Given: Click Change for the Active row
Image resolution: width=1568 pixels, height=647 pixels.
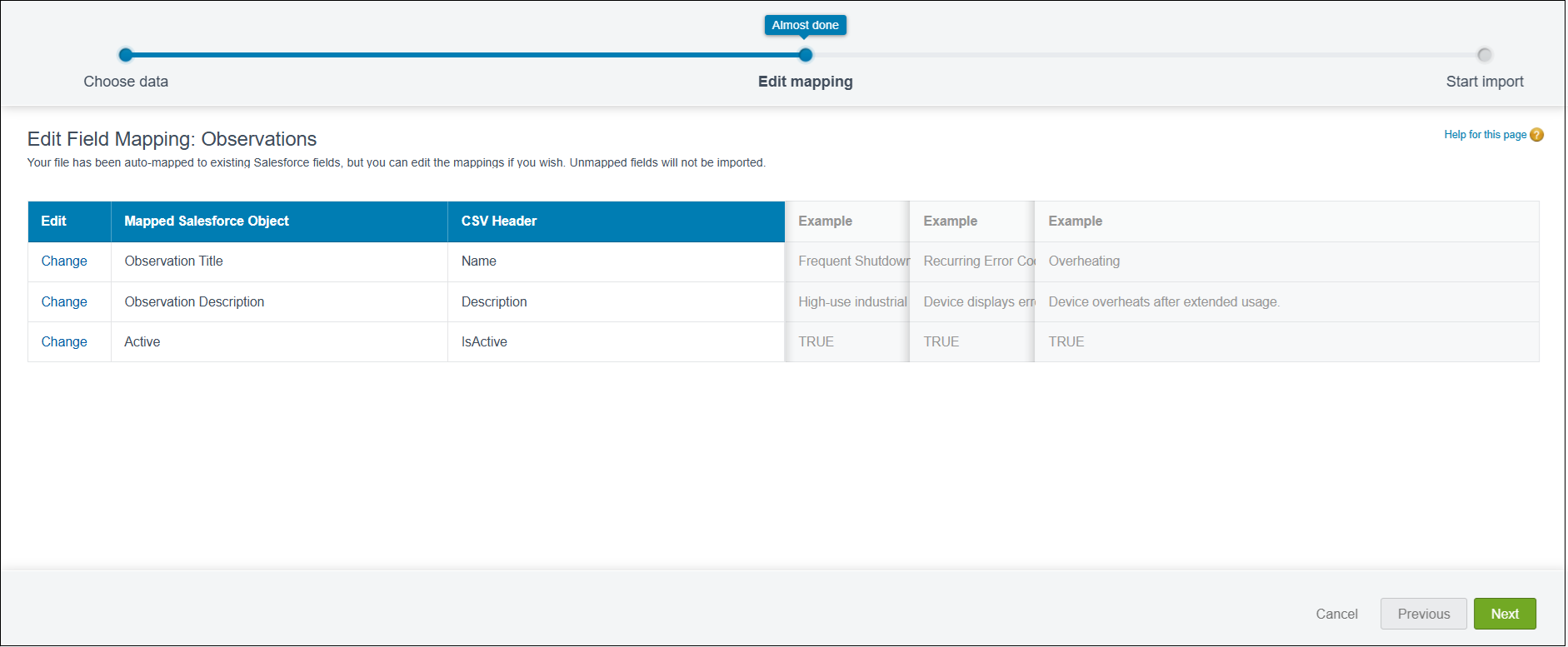Looking at the screenshot, I should 64,342.
